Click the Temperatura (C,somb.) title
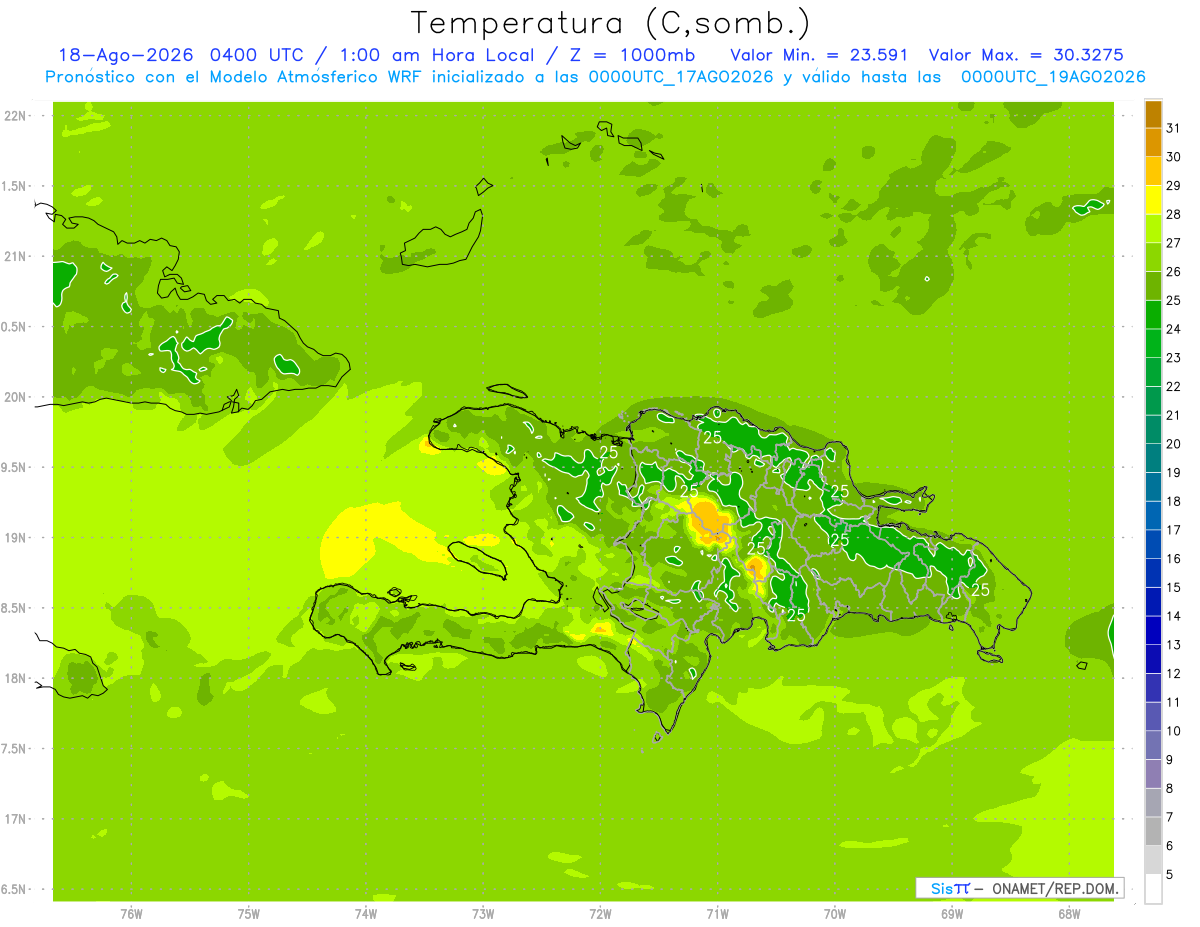The image size is (1200, 927). (x=611, y=23)
